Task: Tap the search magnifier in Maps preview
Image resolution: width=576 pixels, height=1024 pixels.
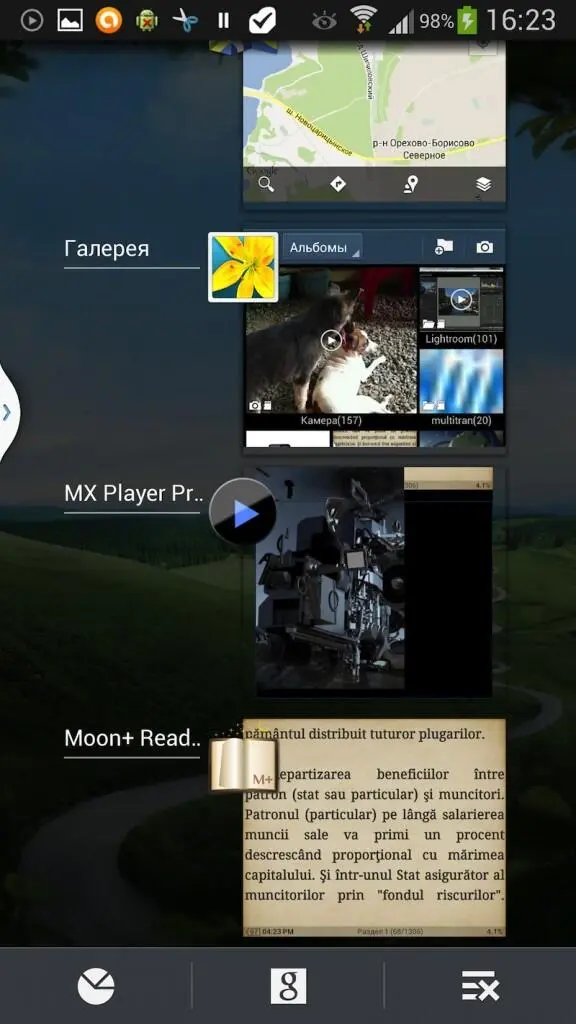Action: 266,184
